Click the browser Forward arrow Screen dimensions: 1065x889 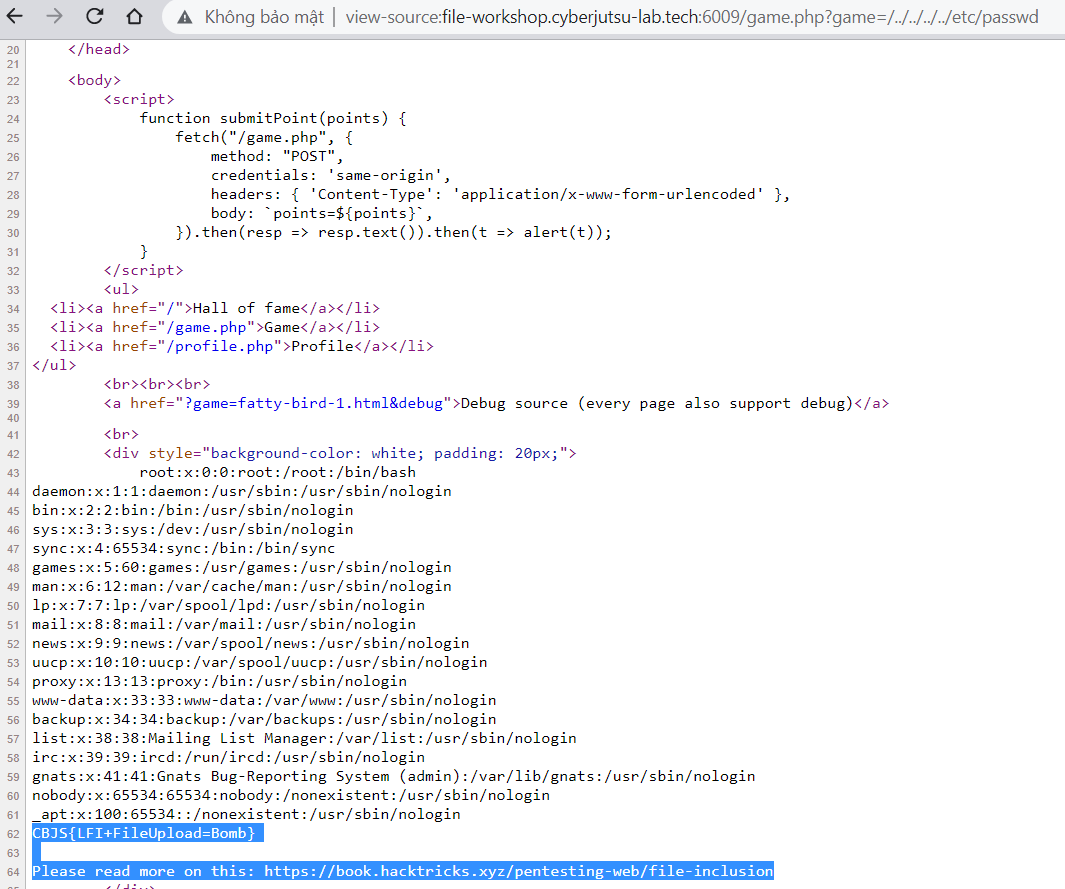pos(54,16)
